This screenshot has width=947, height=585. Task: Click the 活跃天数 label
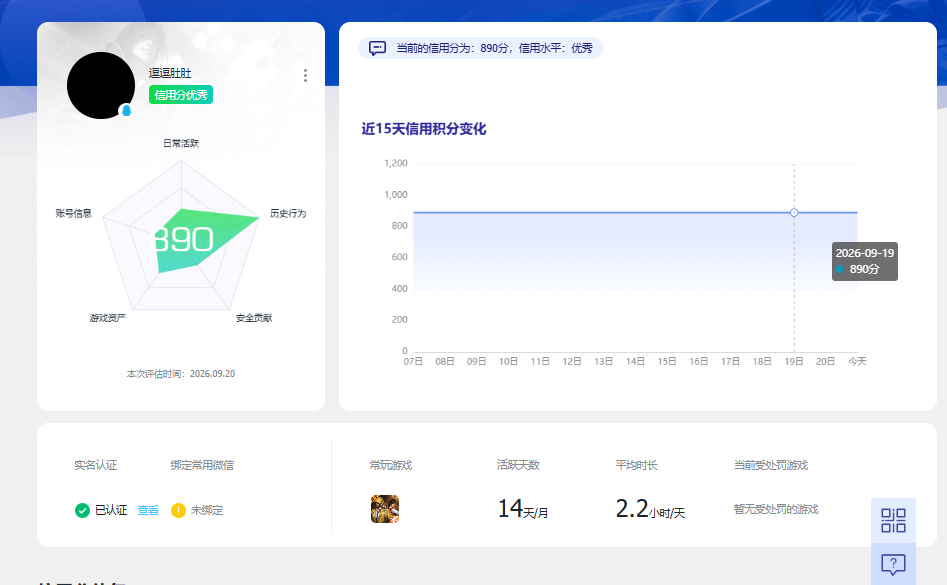click(x=518, y=465)
